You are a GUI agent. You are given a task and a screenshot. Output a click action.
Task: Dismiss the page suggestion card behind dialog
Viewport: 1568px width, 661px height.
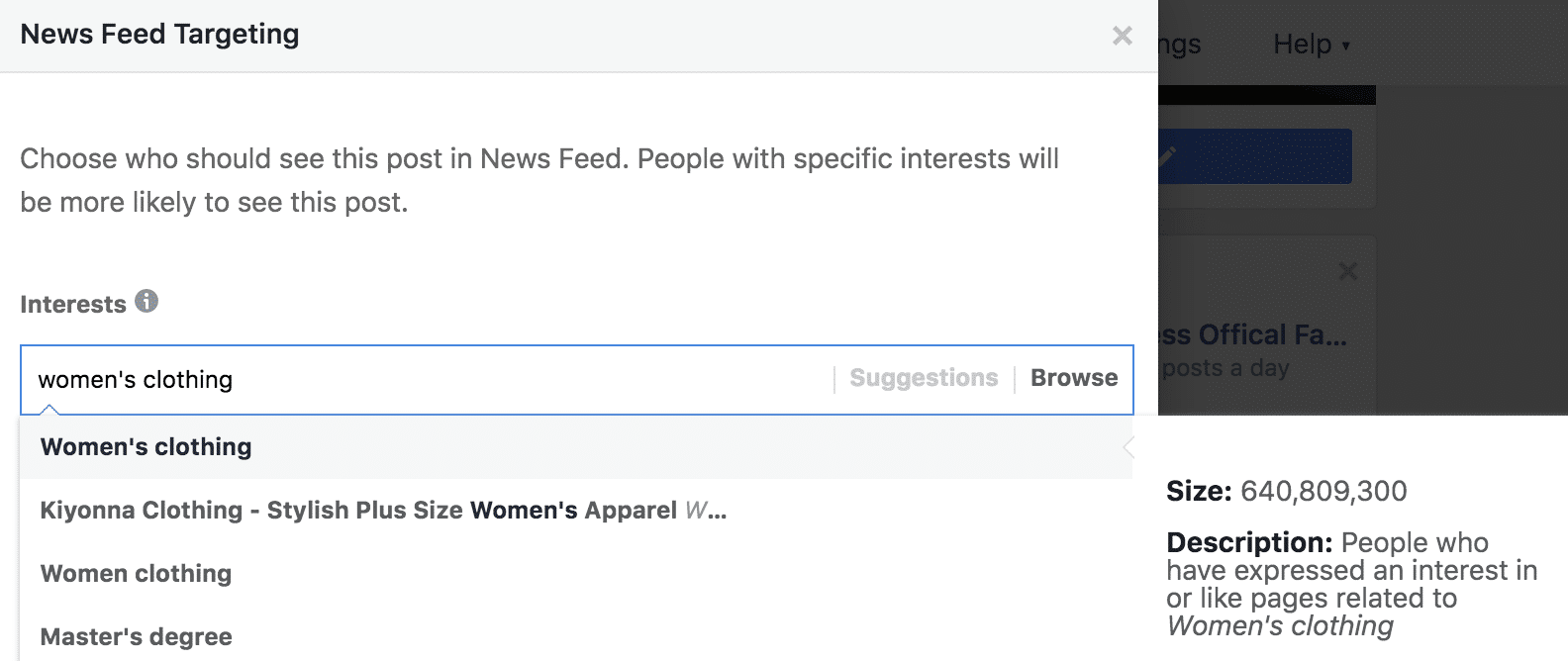tap(1347, 271)
